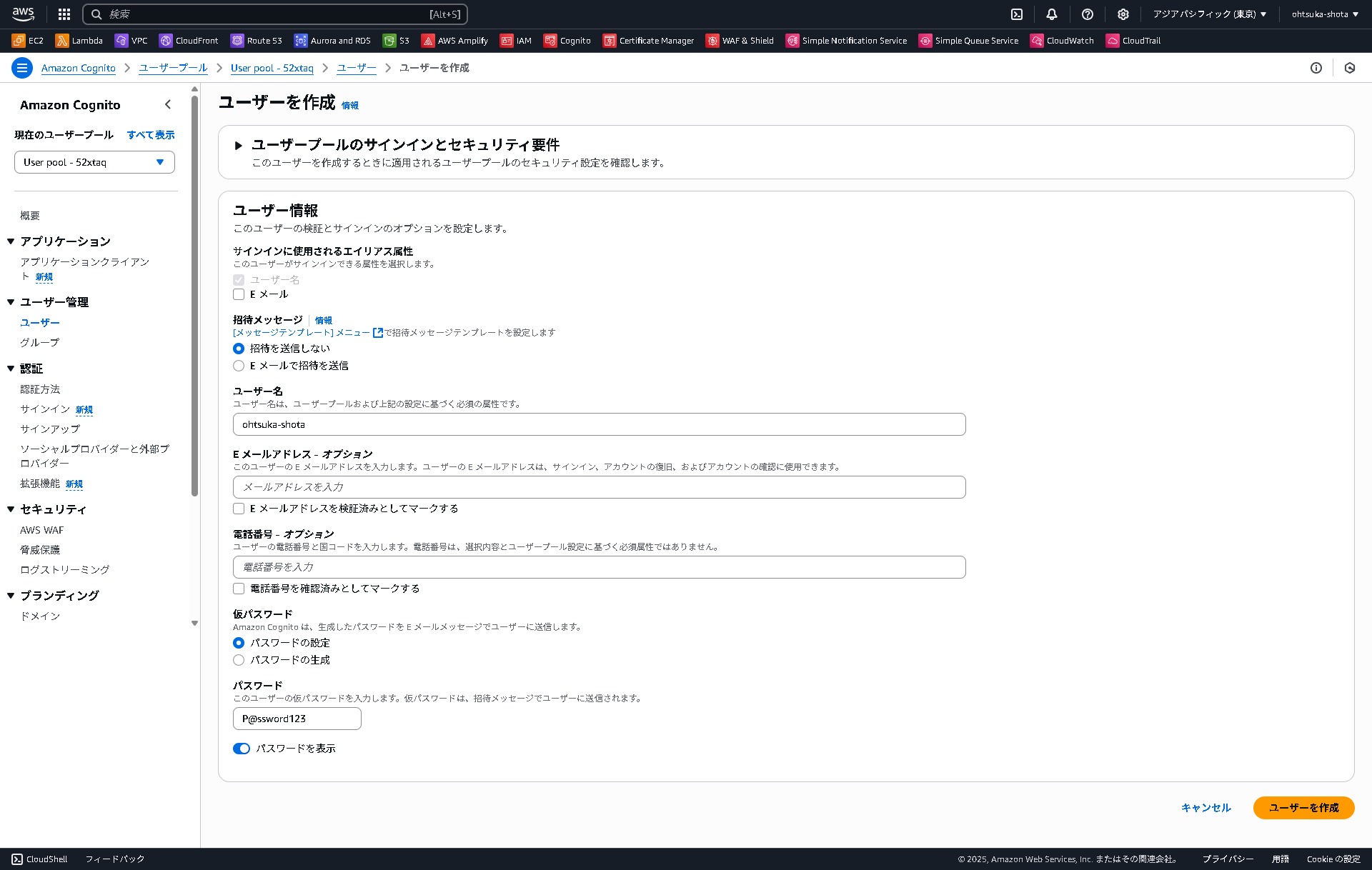This screenshot has width=1372, height=870.
Task: Collapse the 認証 sidebar section
Action: pyautogui.click(x=10, y=369)
